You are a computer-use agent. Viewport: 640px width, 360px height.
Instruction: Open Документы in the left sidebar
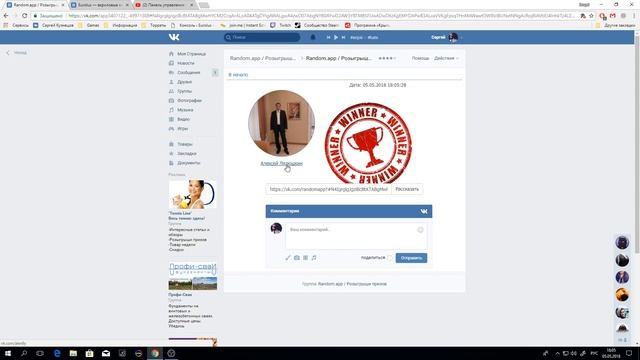pyautogui.click(x=189, y=163)
